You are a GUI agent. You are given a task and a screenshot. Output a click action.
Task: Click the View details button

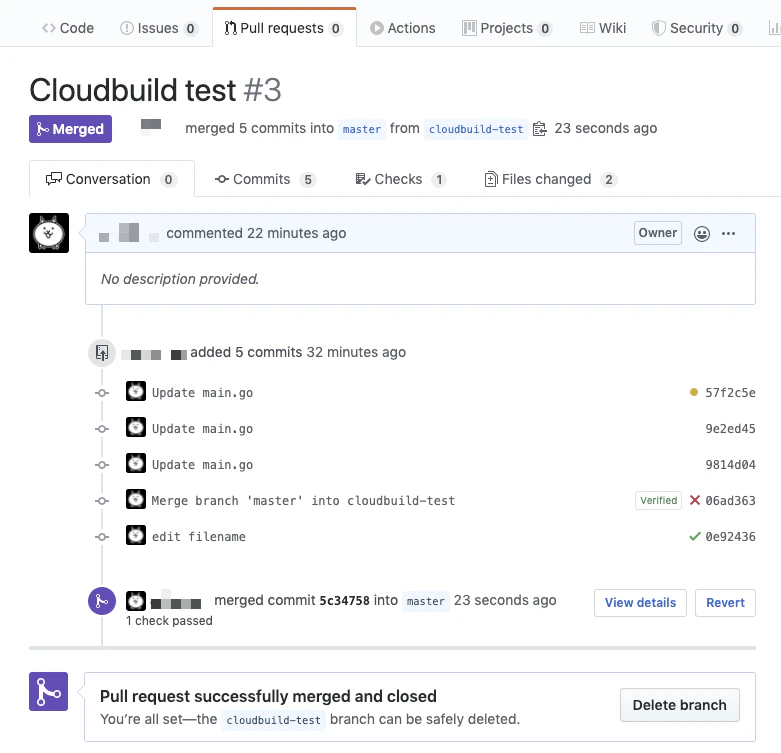point(640,603)
